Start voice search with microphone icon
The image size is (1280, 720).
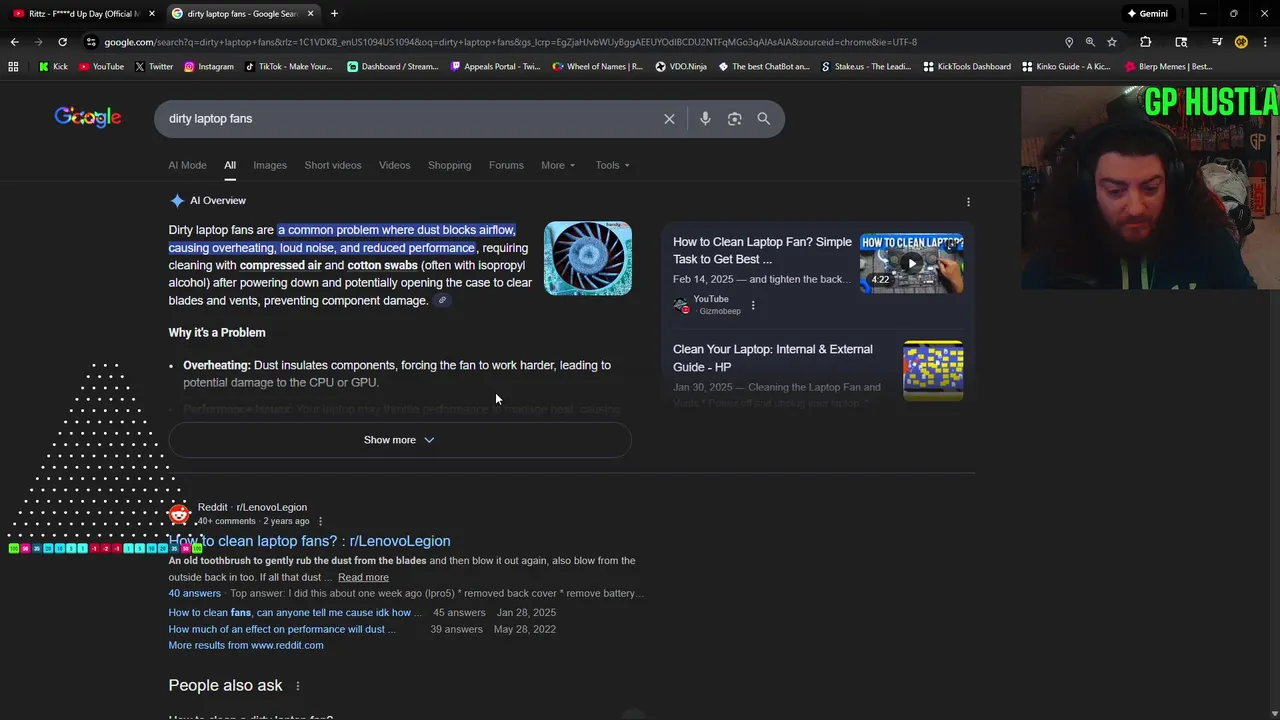tap(705, 119)
